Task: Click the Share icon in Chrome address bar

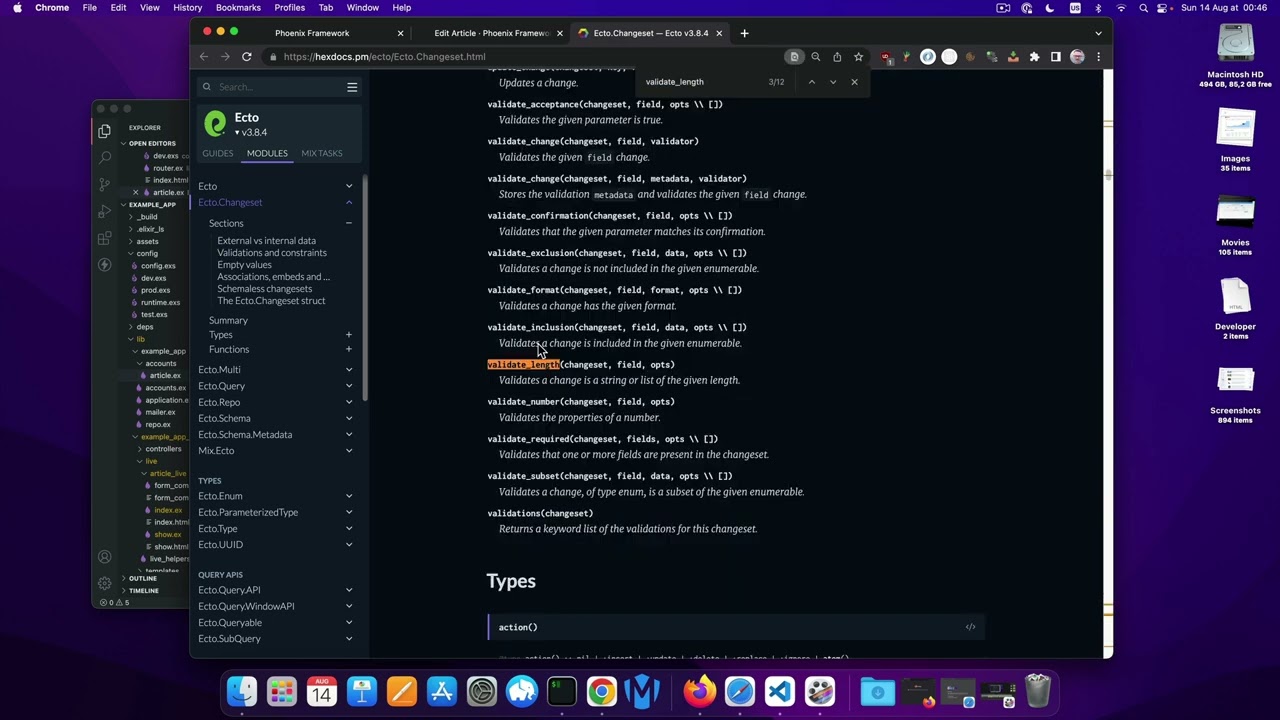Action: point(837,57)
